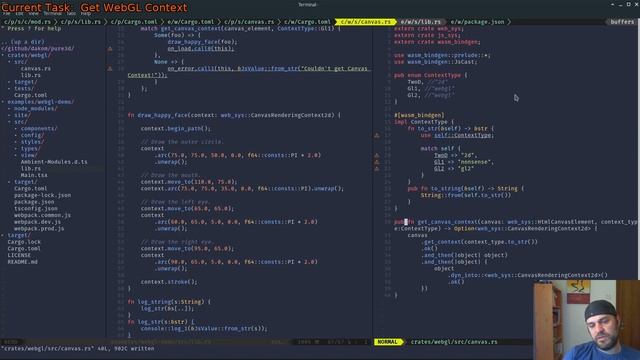Open the Tabs menu of the terminal
Viewport: 640px width, 360px height.
[x=71, y=13]
